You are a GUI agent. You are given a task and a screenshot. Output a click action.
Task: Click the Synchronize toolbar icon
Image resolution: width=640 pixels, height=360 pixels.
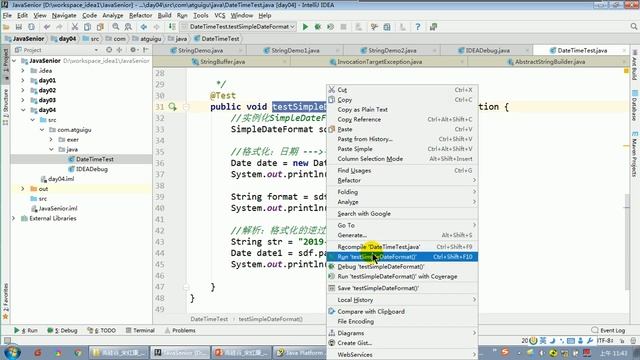tap(31, 27)
